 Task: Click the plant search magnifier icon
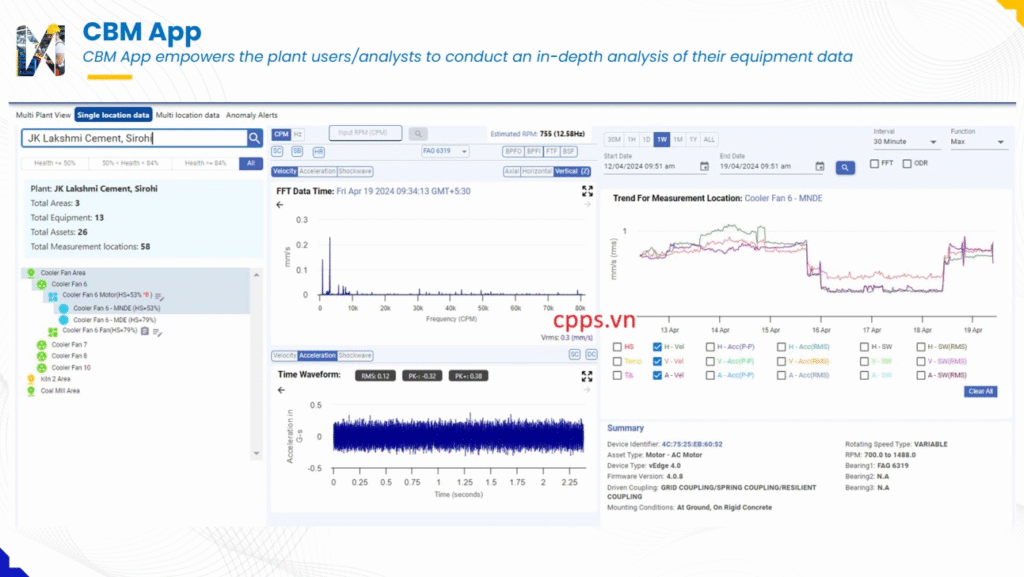[x=255, y=139]
